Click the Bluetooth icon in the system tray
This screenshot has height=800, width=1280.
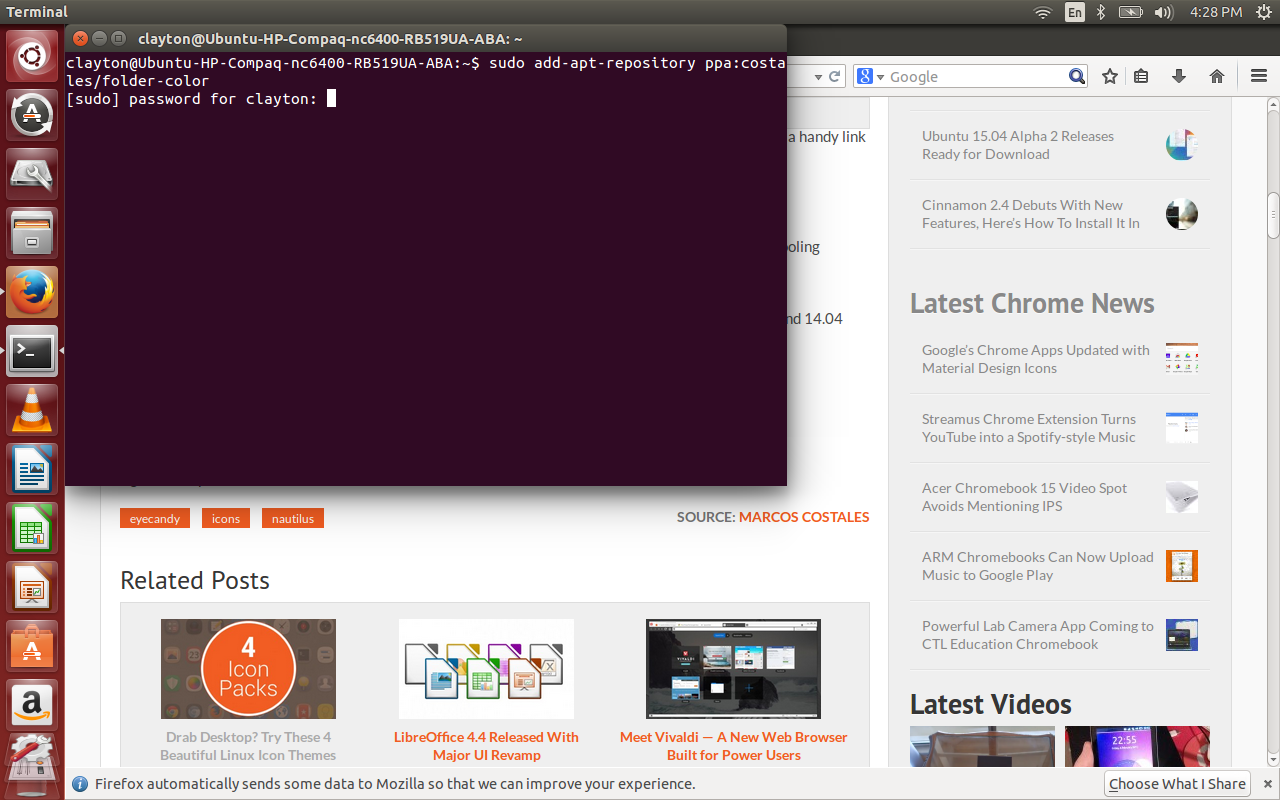[x=1103, y=12]
